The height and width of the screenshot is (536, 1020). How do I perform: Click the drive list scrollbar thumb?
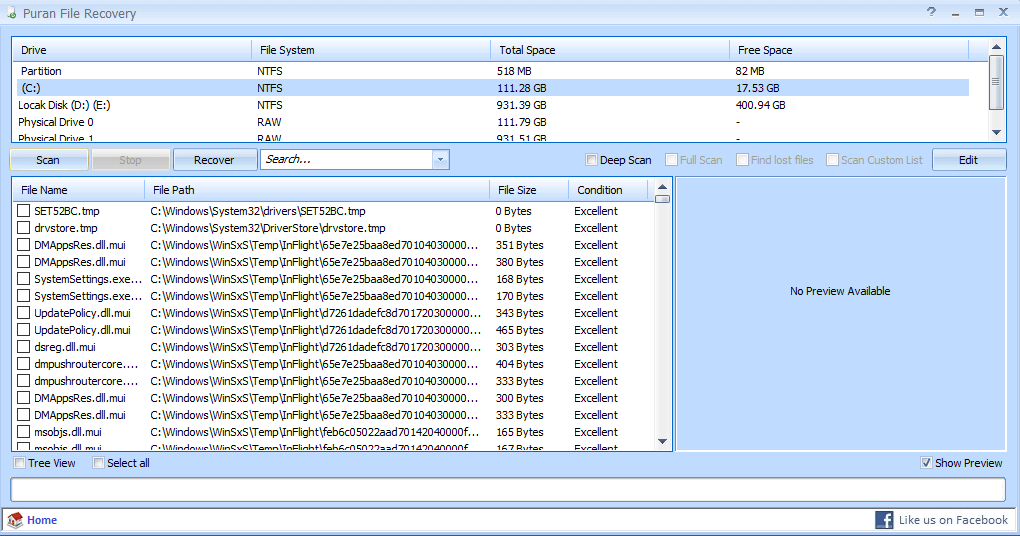click(996, 82)
